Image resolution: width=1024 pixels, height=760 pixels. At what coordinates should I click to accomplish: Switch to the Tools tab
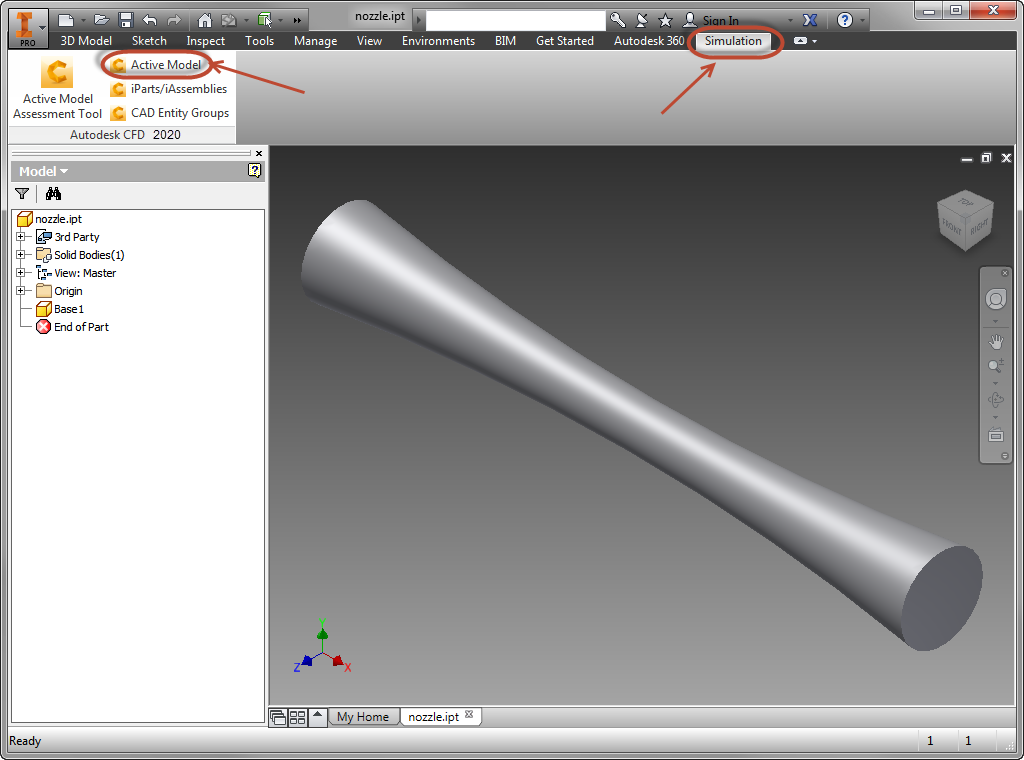click(259, 40)
